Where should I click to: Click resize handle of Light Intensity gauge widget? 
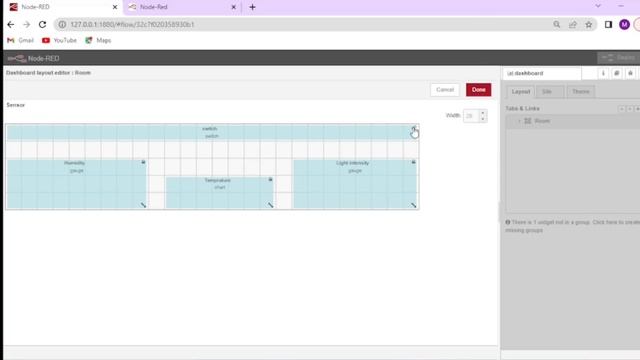[413, 205]
